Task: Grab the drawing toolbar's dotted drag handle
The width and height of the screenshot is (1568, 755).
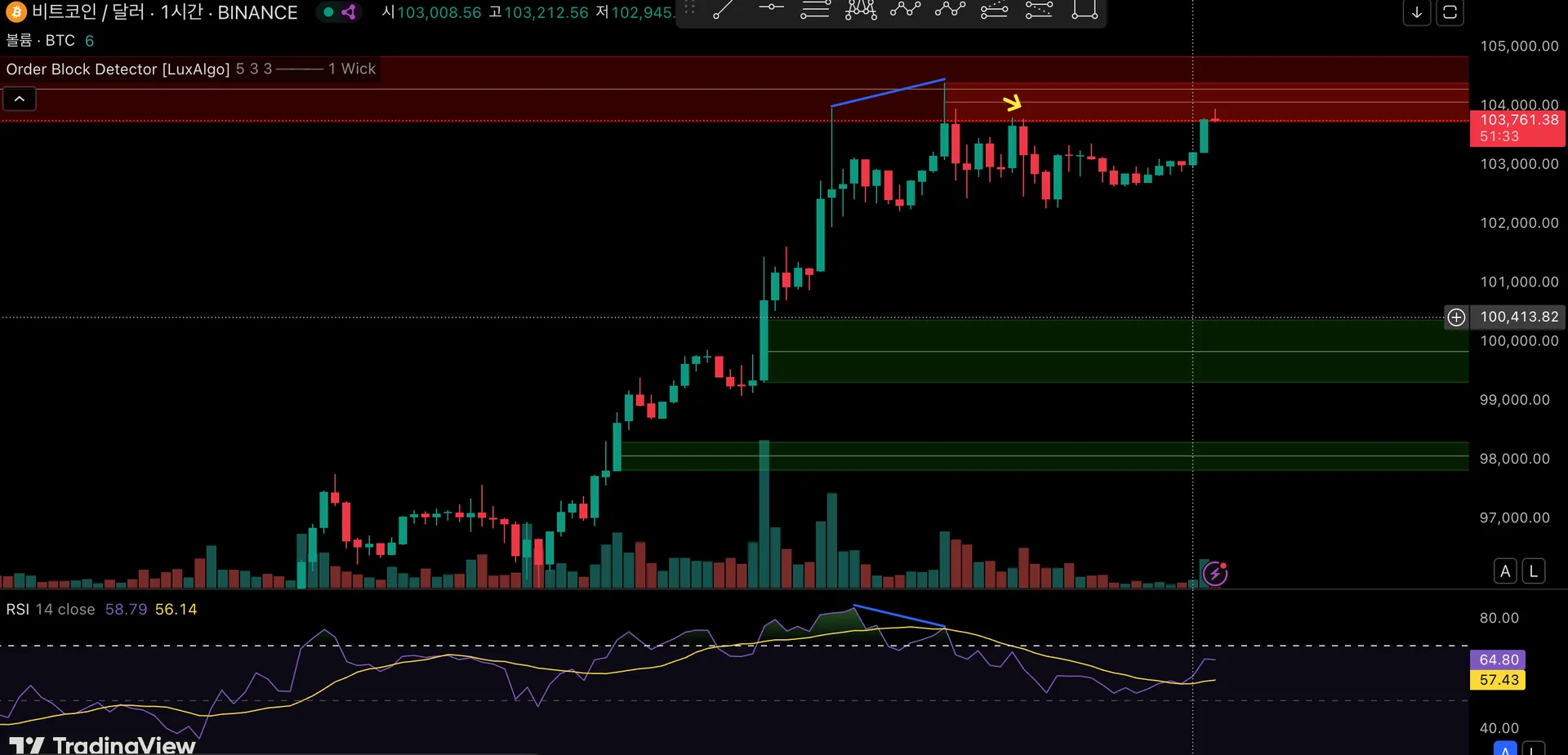Action: (x=690, y=8)
